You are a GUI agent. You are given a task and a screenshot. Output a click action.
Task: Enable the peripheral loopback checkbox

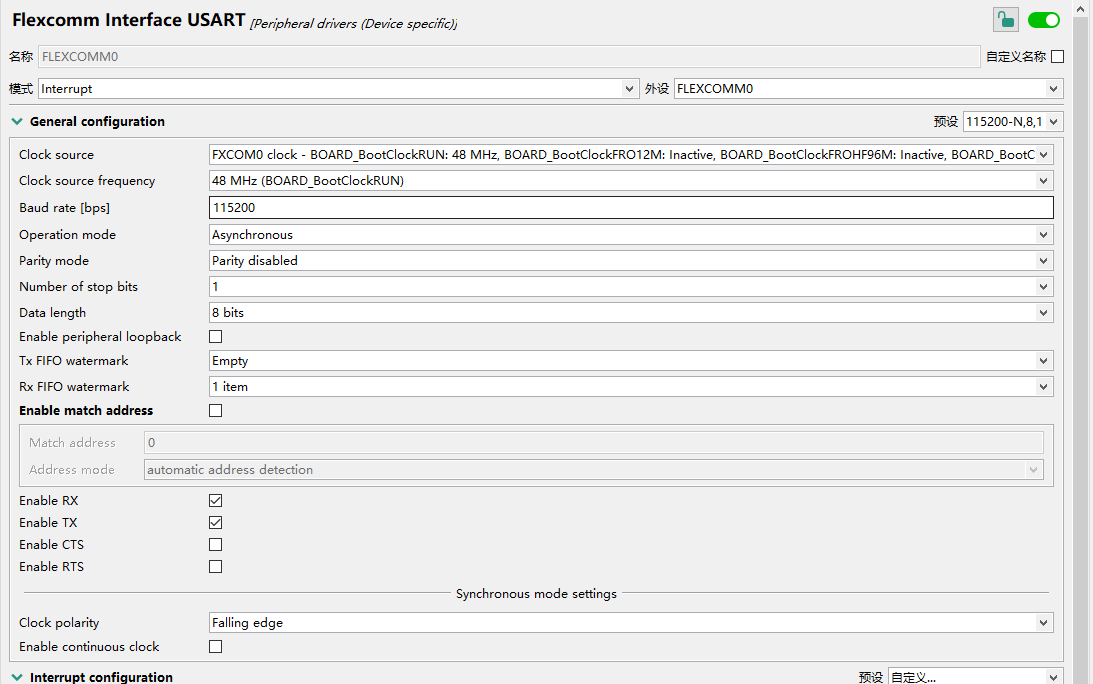[215, 337]
